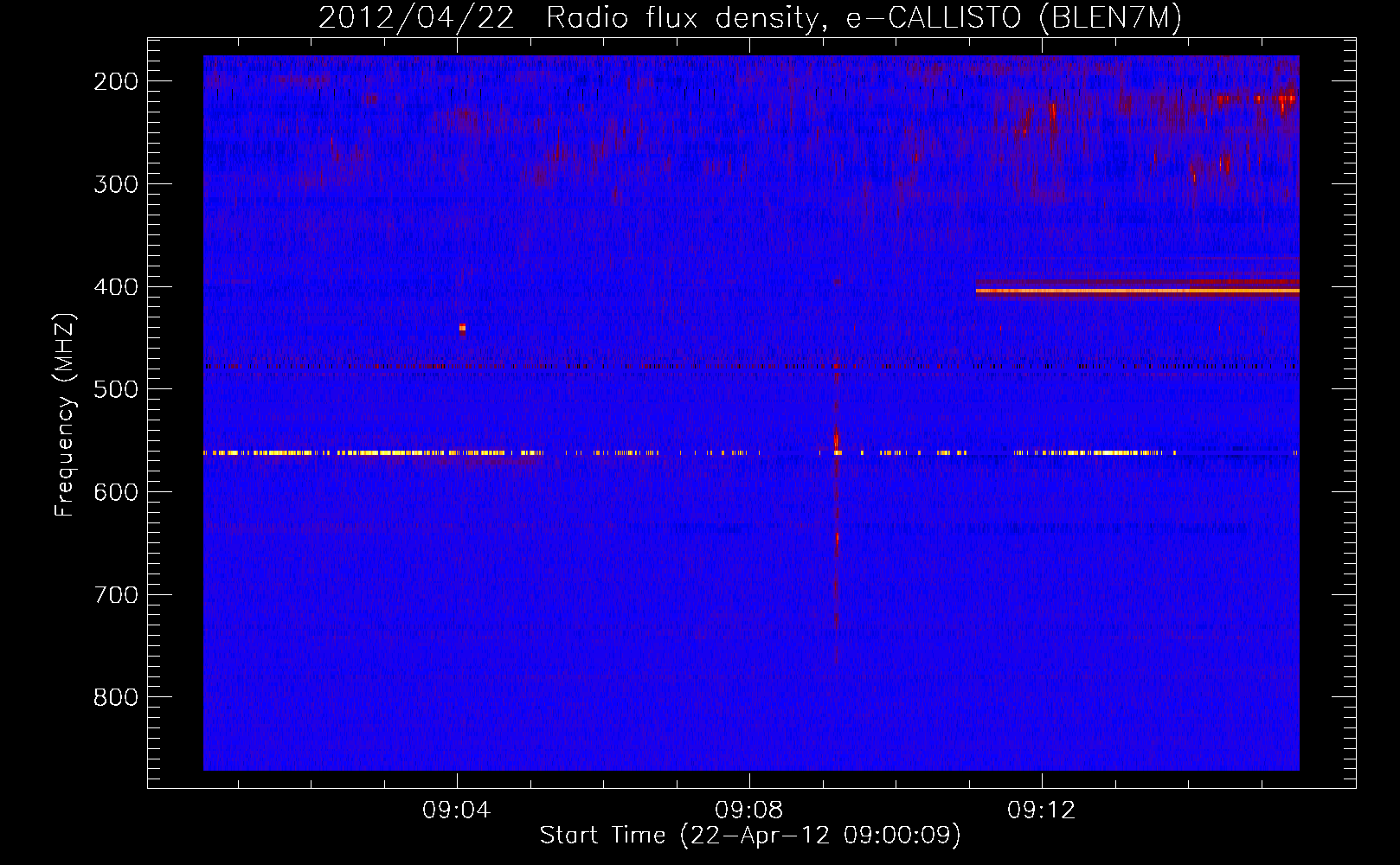This screenshot has width=1400, height=865.
Task: Click the "Start Time (22-Apr-12 09:00:09)" label
Action: (750, 836)
